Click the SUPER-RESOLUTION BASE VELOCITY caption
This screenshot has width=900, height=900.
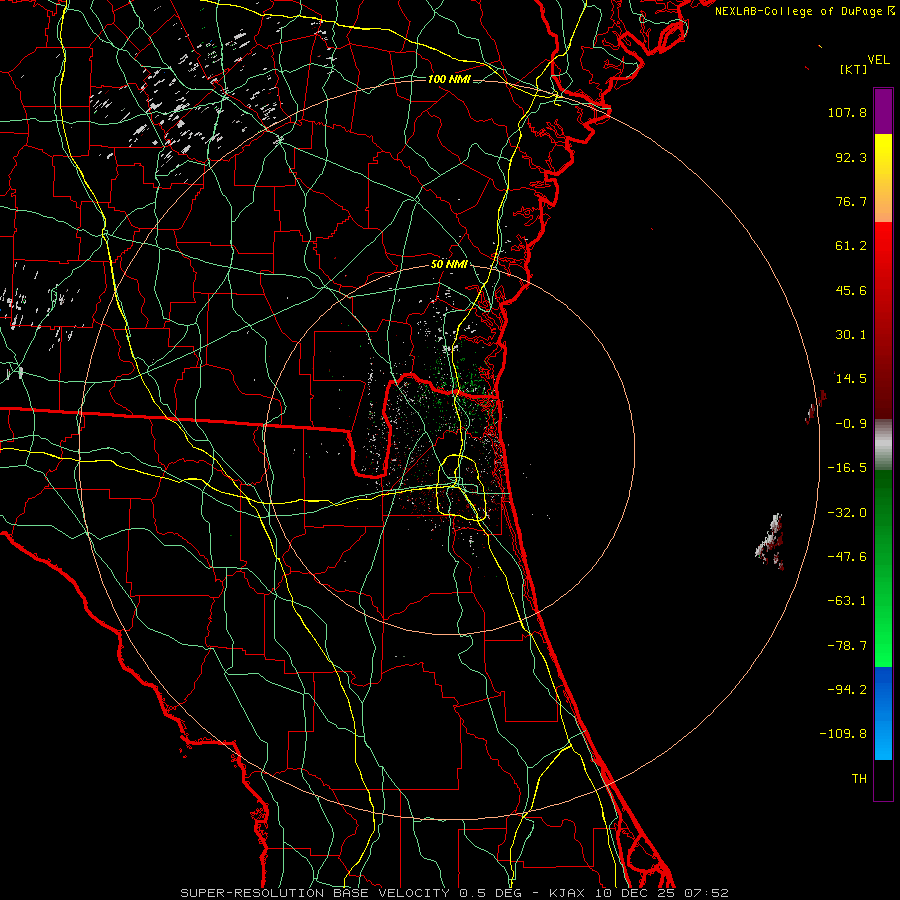pyautogui.click(x=316, y=893)
